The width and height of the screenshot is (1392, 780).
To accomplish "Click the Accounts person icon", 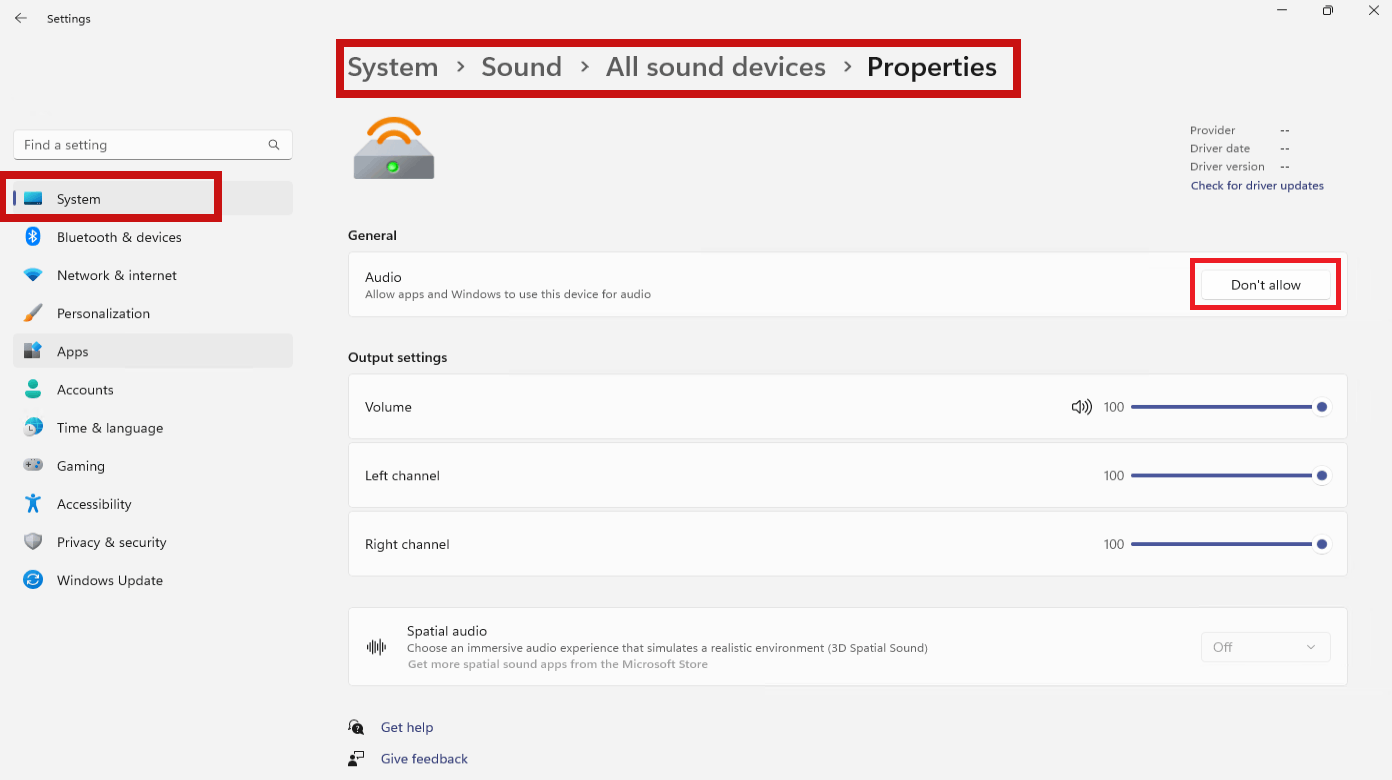I will 33,389.
